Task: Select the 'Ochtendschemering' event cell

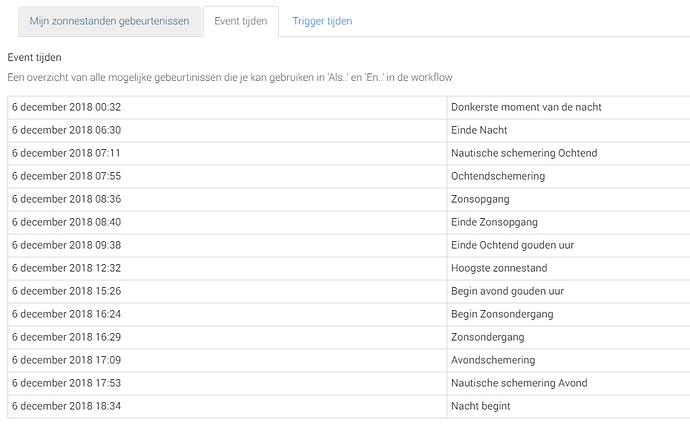Action: click(x=498, y=176)
